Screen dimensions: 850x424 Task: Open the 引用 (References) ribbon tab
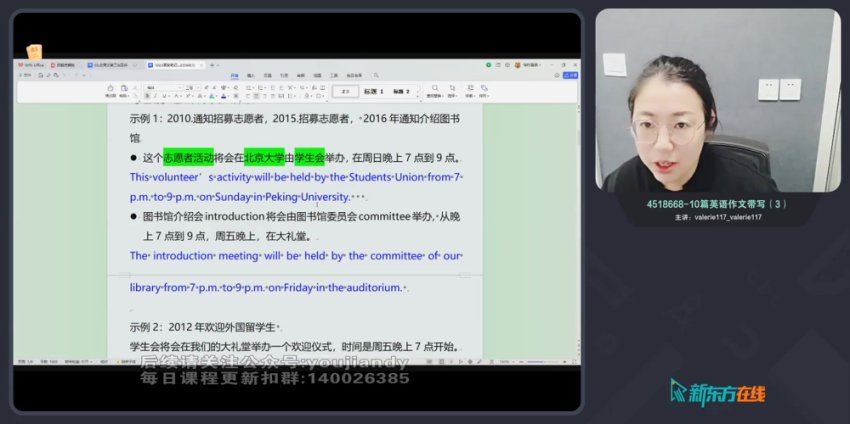point(284,75)
